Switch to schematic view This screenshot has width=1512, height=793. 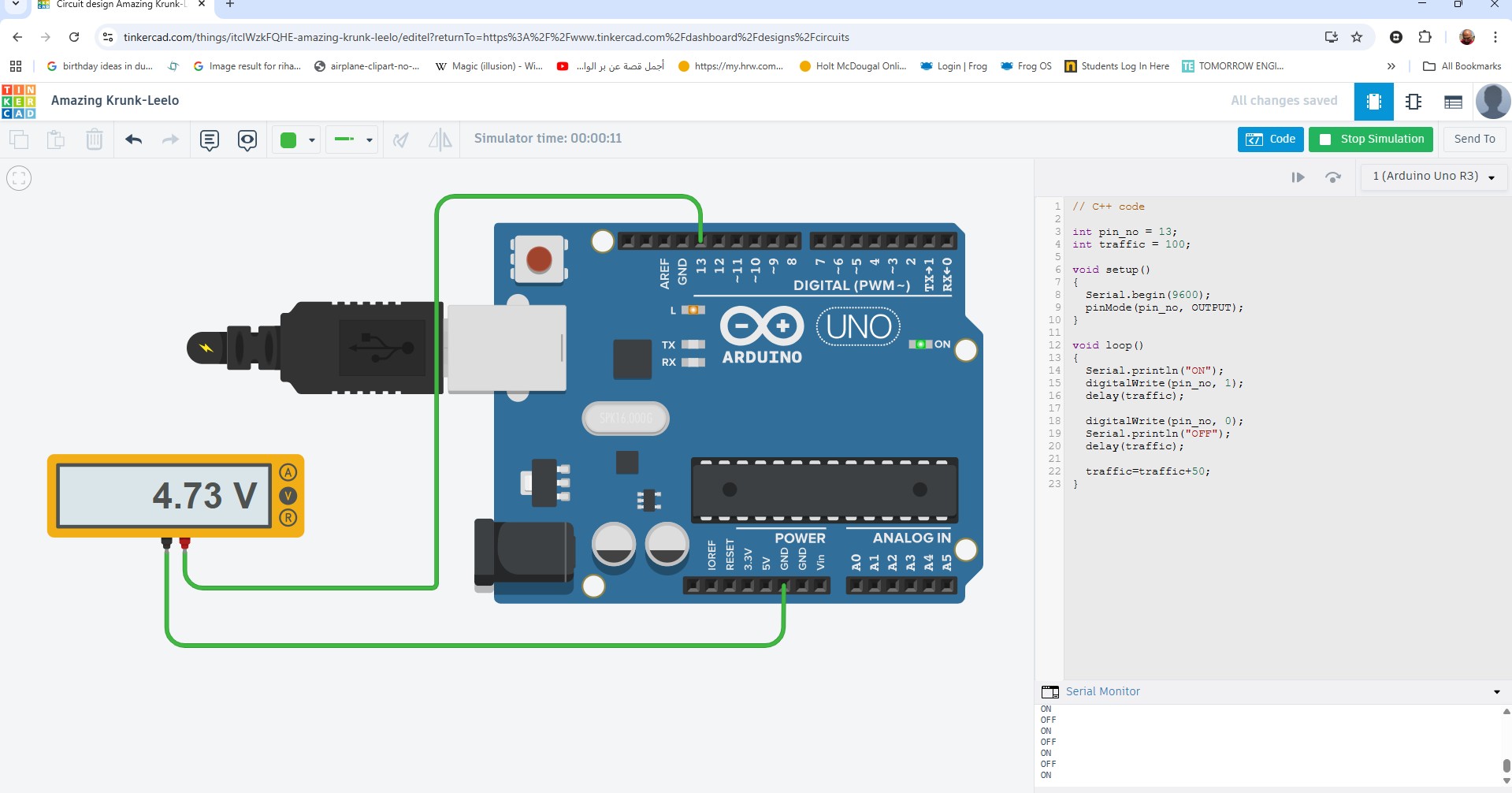pos(1414,102)
